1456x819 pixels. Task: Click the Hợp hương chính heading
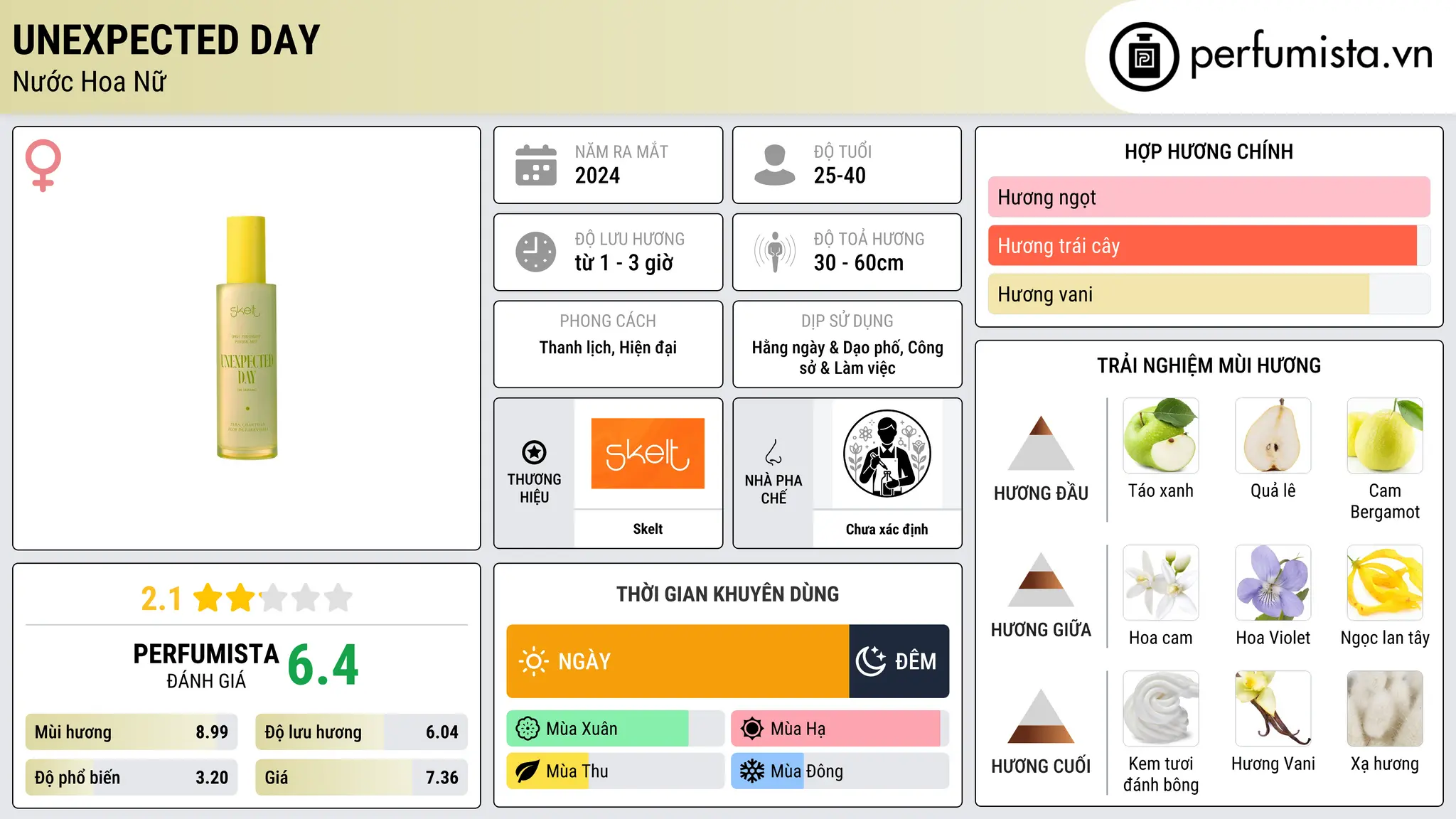pyautogui.click(x=1209, y=151)
